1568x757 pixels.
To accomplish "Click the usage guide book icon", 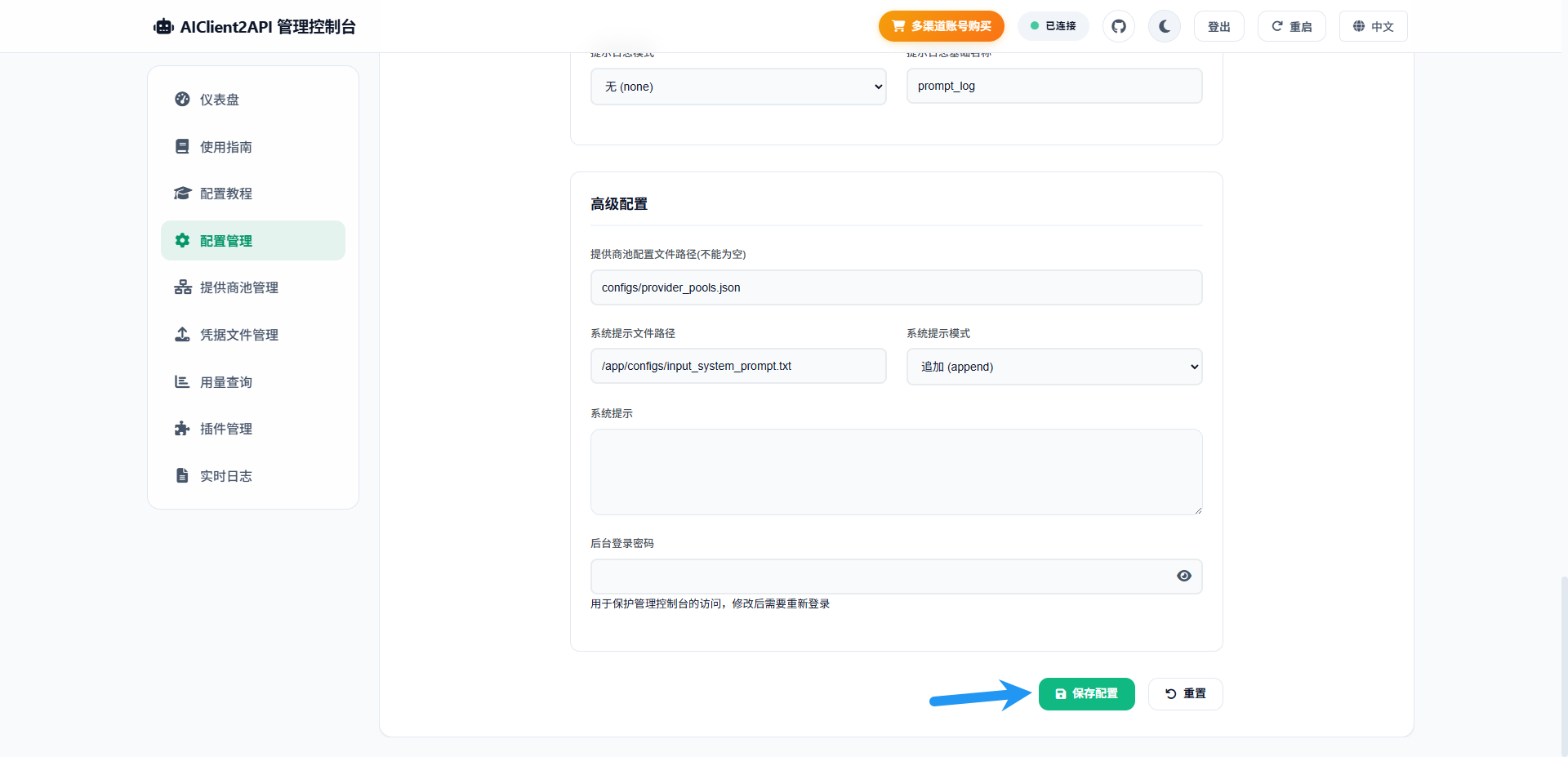I will [182, 147].
